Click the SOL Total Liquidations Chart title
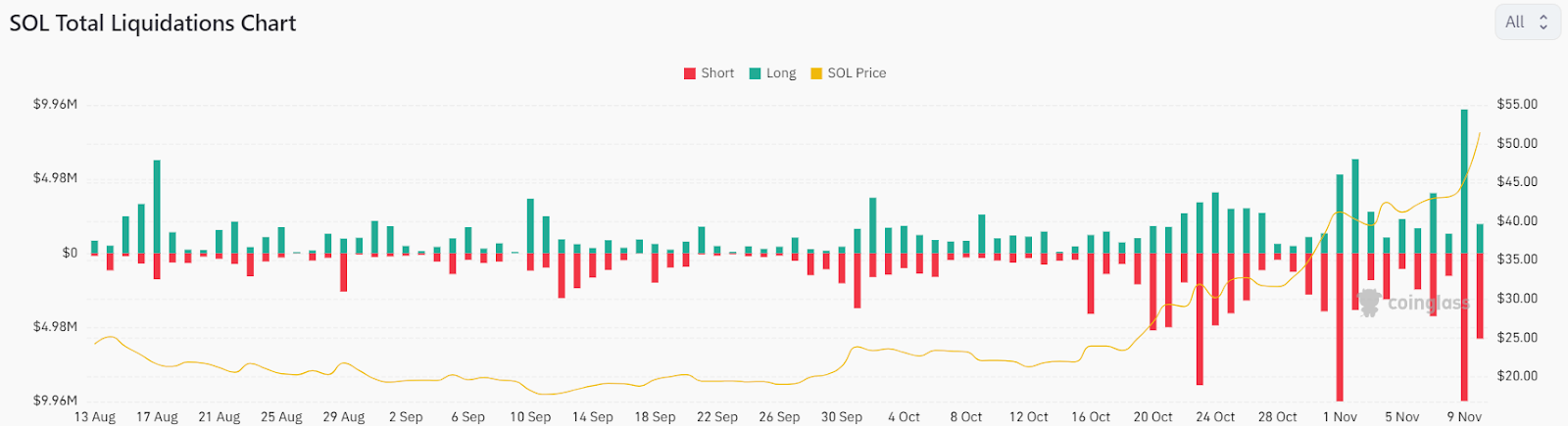Screen dimensions: 1568x426 (153, 24)
